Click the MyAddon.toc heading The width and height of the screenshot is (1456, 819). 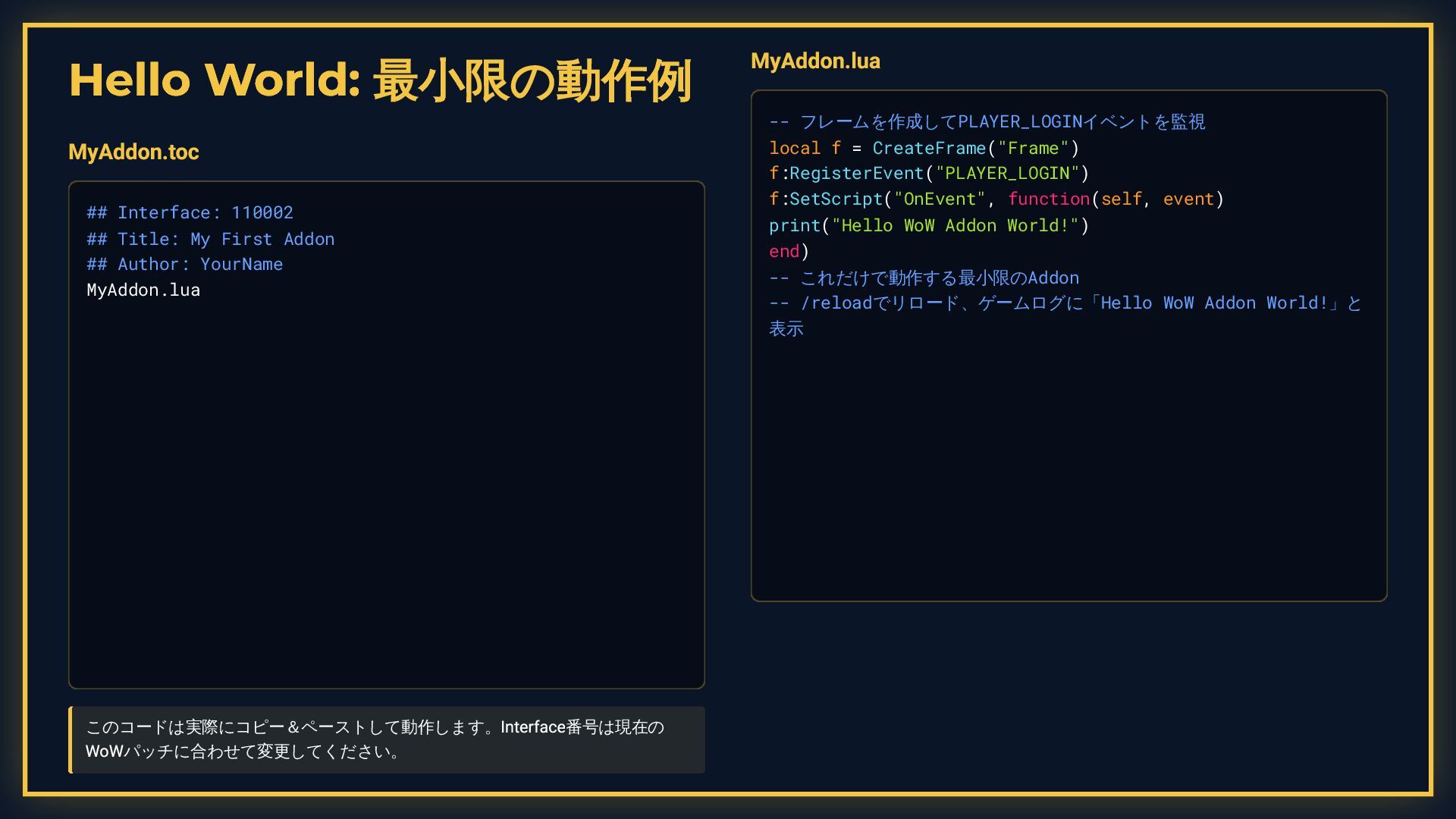click(133, 152)
